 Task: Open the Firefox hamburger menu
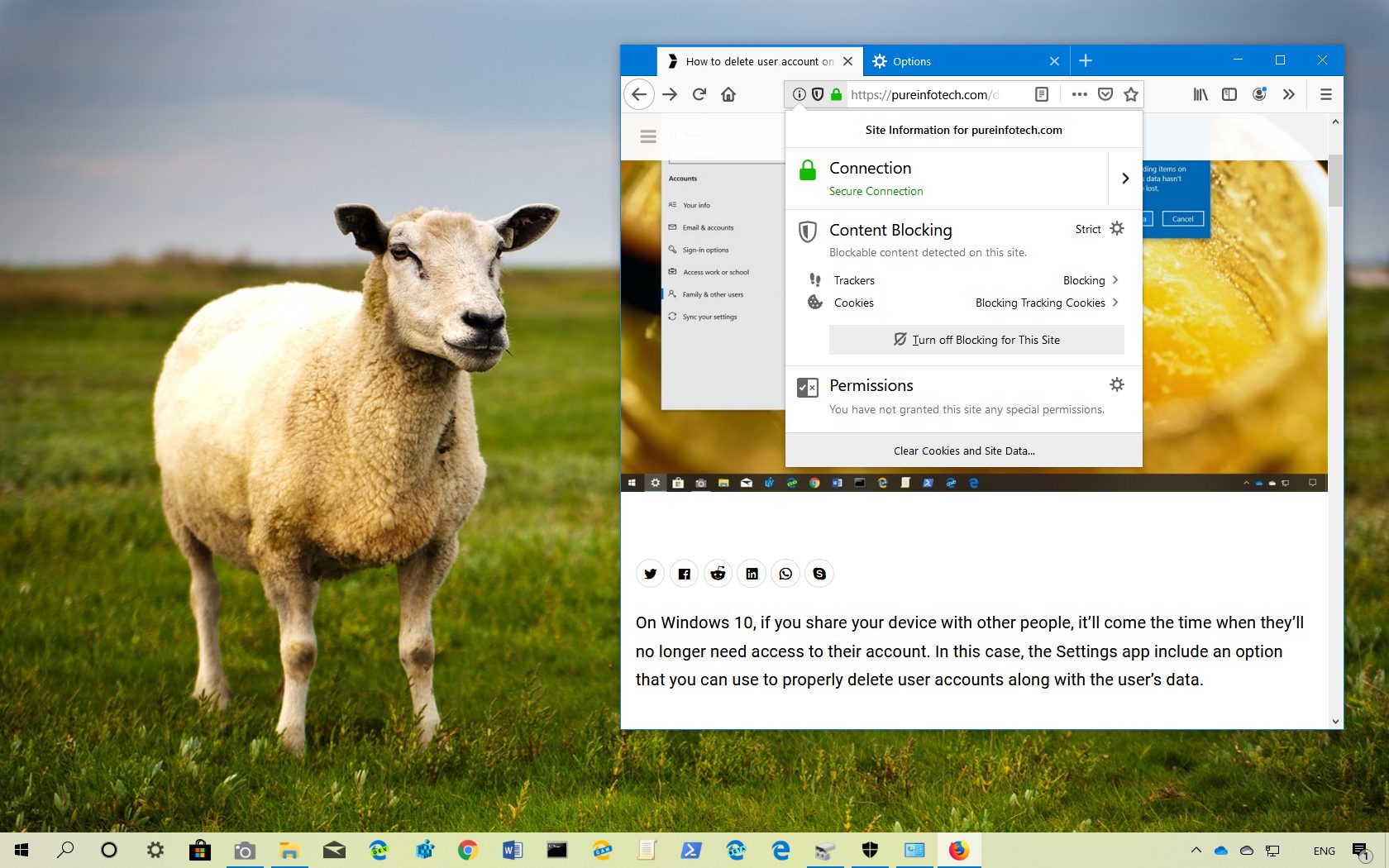click(1325, 94)
